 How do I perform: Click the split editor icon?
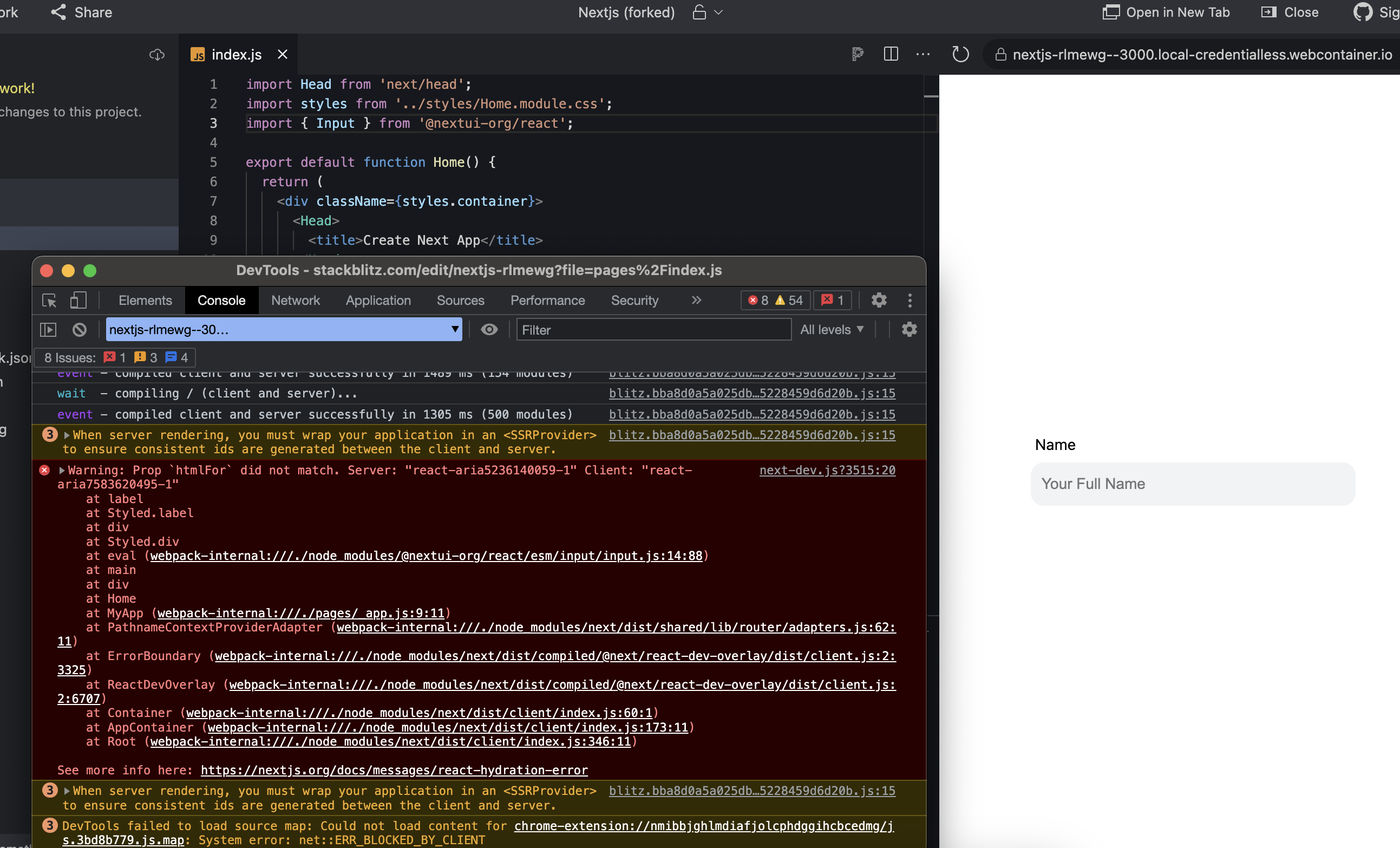(891, 55)
